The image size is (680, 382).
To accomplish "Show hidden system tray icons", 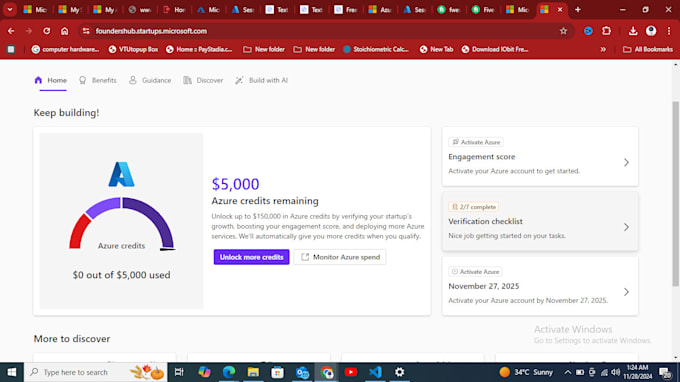I will pos(567,372).
